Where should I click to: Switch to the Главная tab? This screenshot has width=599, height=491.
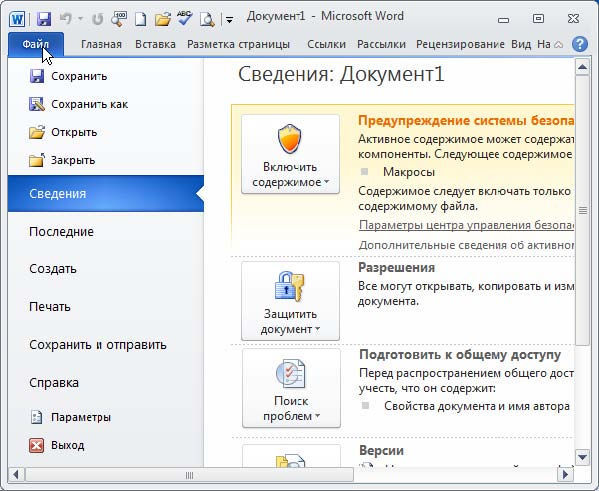(101, 44)
